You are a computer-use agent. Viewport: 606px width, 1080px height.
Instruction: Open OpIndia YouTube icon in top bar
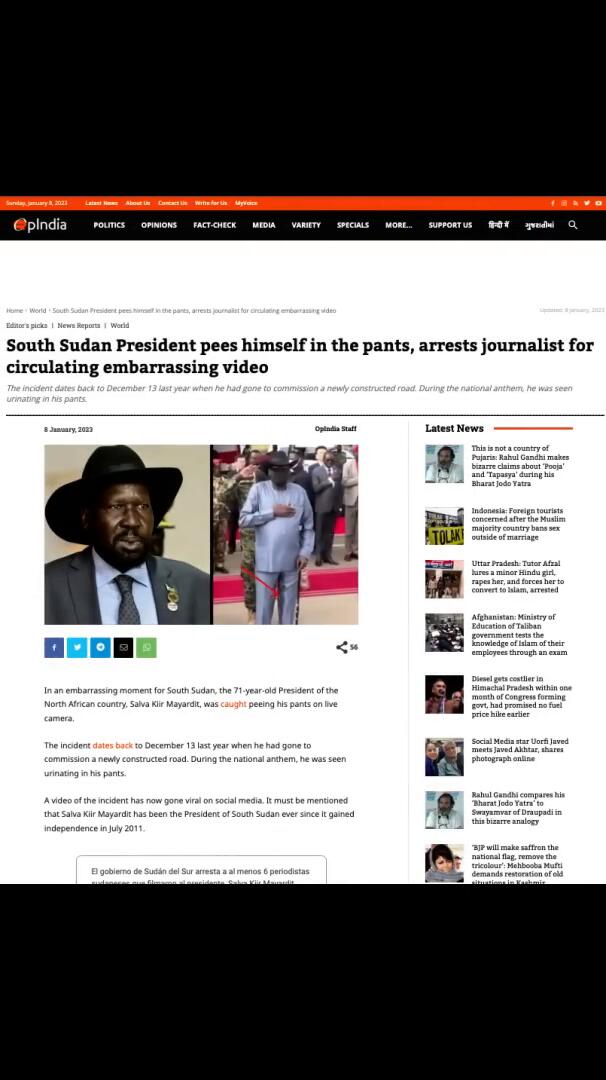tap(598, 203)
